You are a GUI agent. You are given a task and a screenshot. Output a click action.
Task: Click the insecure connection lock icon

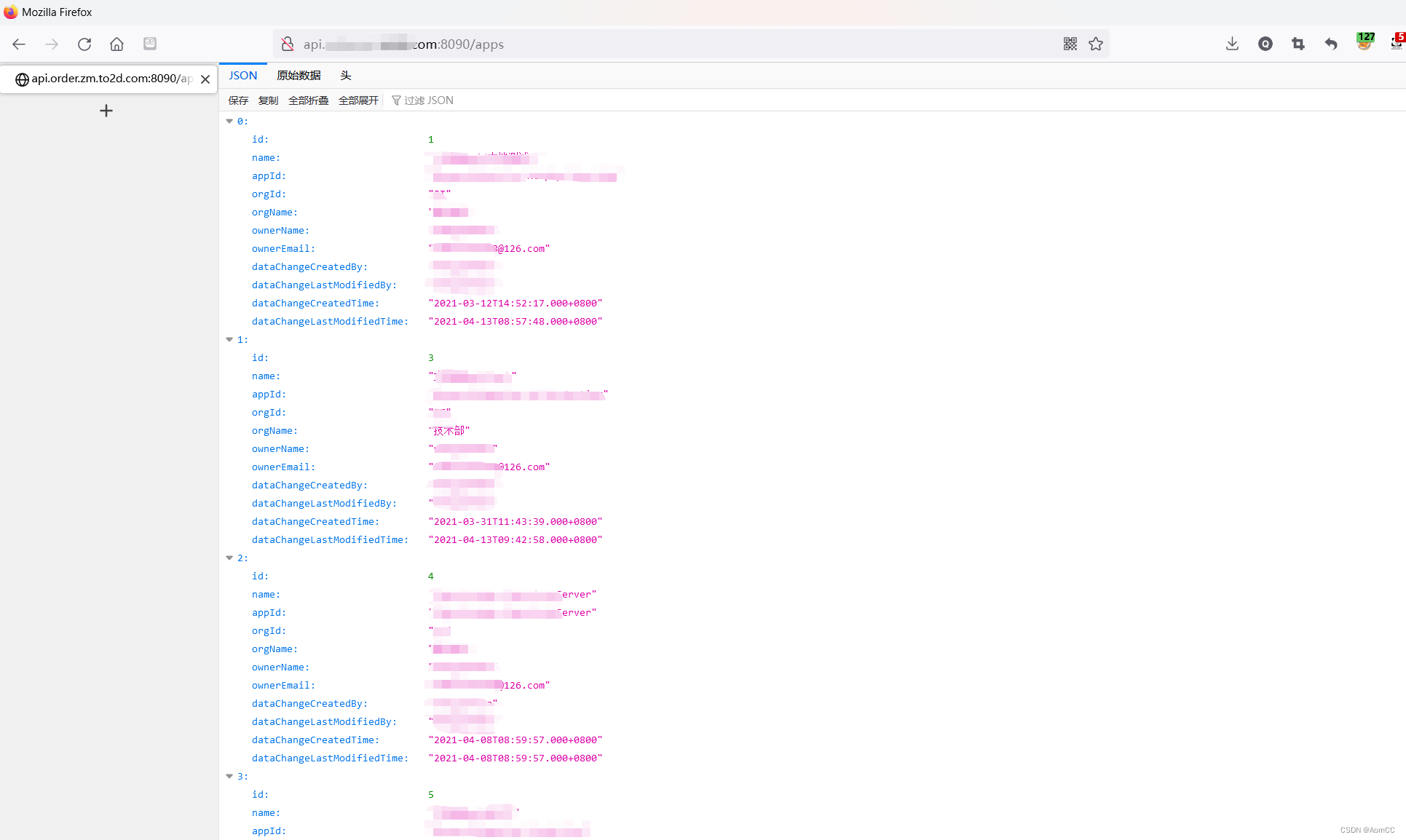[288, 44]
